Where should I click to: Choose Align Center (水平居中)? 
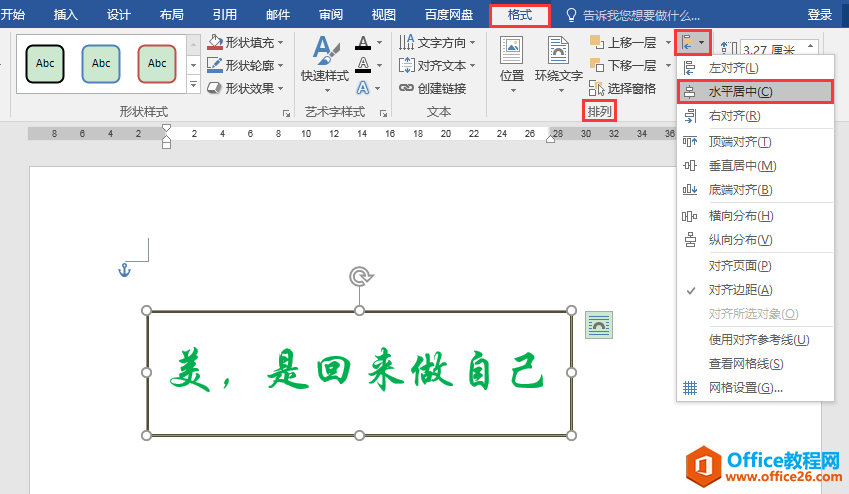(x=755, y=92)
